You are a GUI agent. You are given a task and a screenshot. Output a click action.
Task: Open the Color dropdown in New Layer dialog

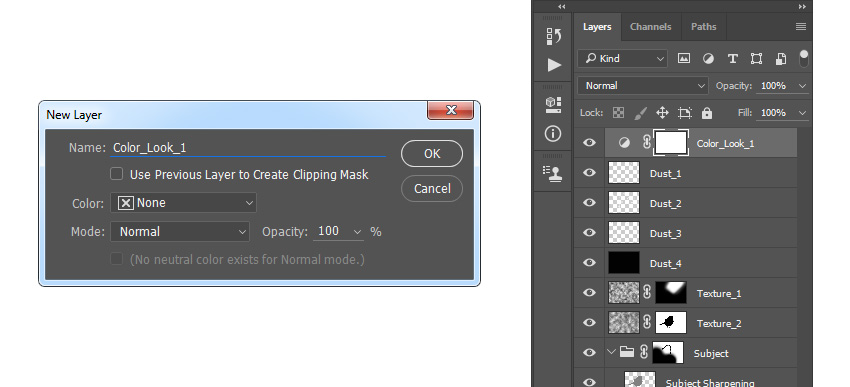183,203
